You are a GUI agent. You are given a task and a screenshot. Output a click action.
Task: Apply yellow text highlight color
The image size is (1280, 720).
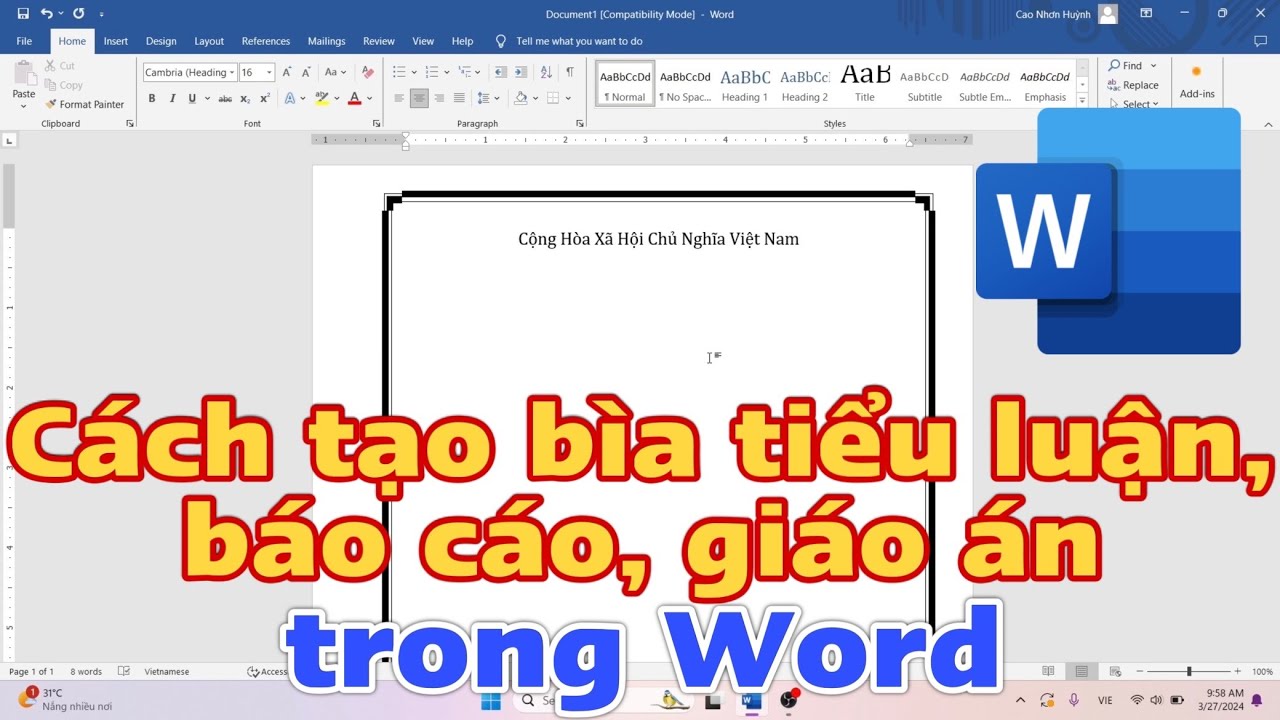pyautogui.click(x=321, y=98)
